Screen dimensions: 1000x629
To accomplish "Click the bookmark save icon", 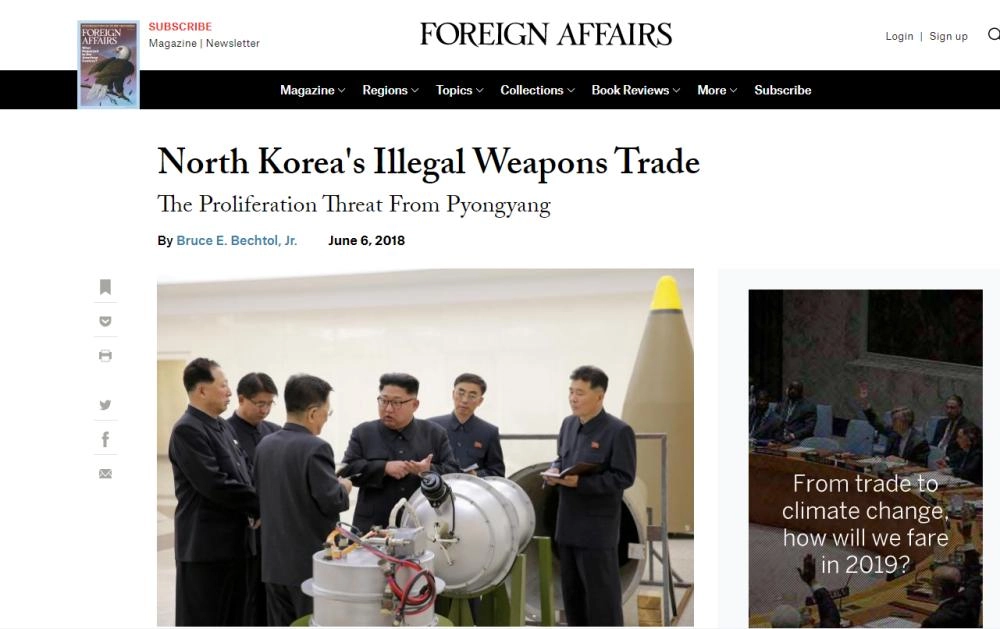I will pos(105,287).
